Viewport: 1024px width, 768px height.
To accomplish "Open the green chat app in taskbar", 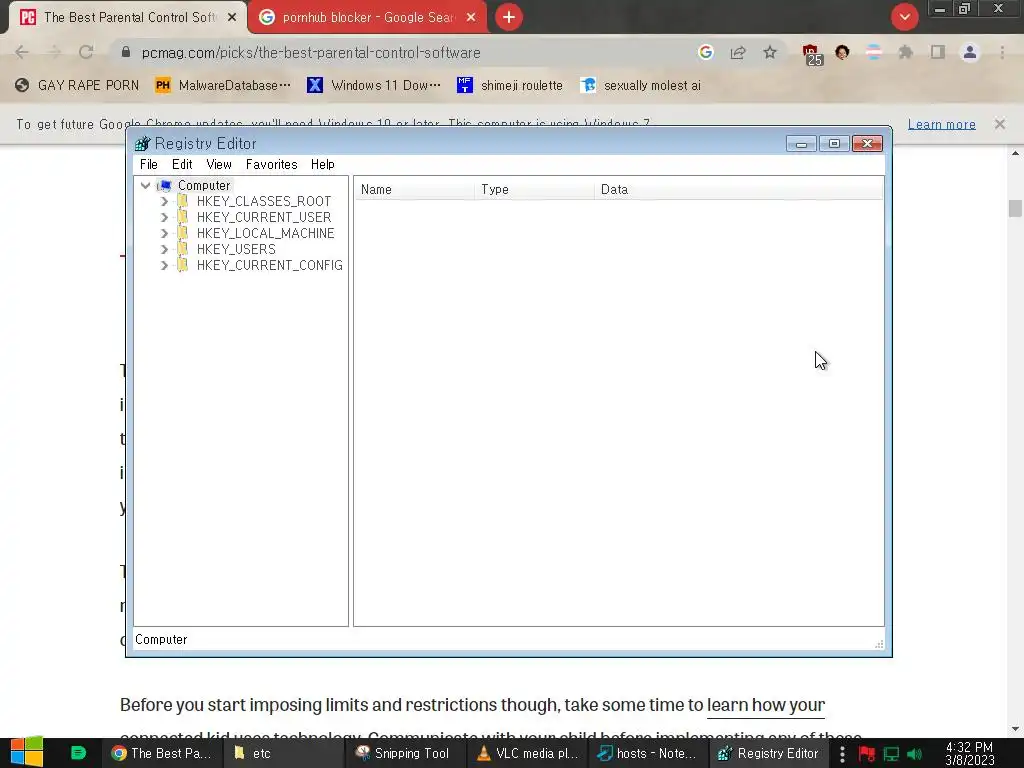I will [x=78, y=753].
